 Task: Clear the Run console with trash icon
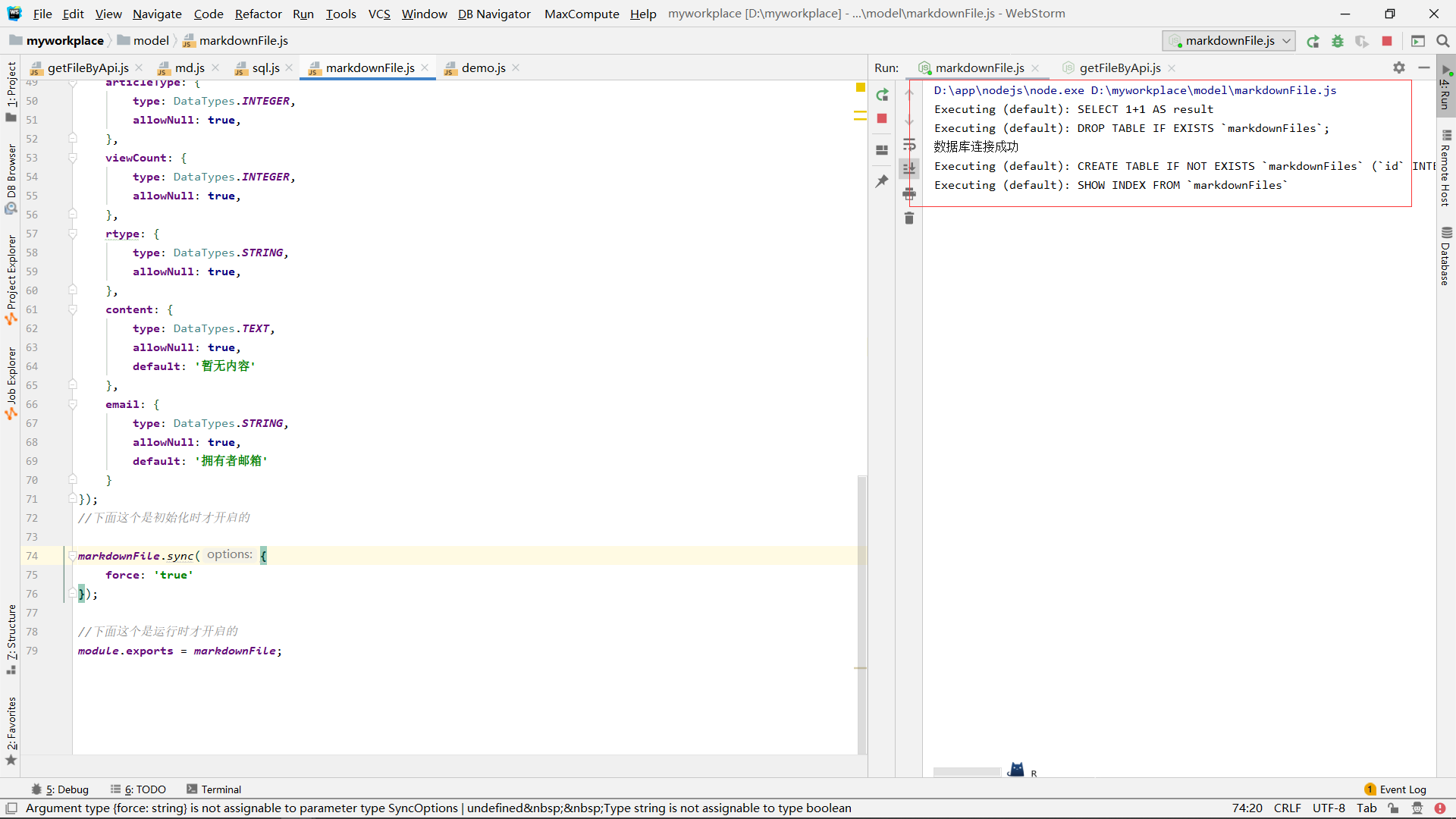point(909,218)
